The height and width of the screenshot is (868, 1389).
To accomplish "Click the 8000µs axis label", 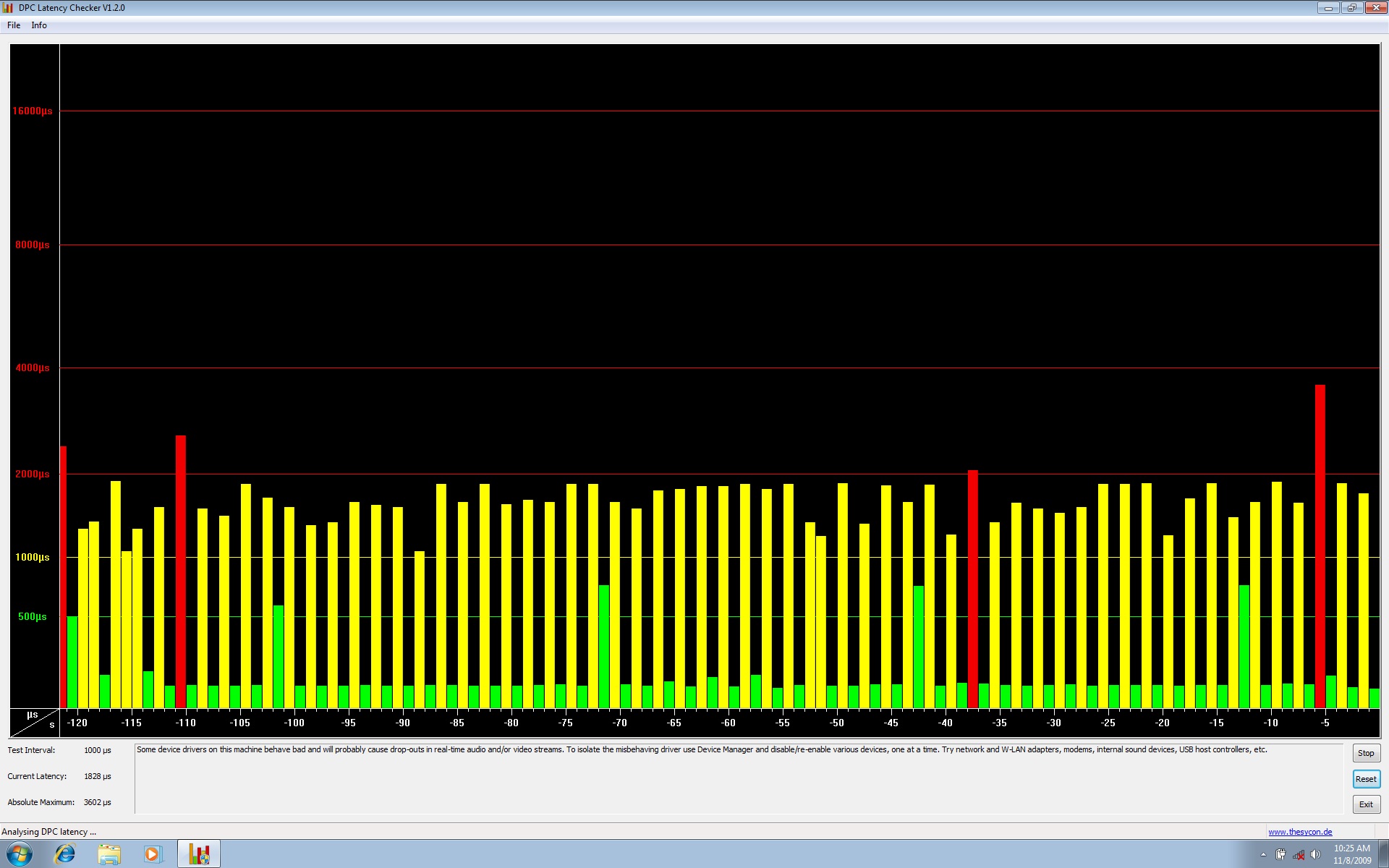I will [x=33, y=244].
